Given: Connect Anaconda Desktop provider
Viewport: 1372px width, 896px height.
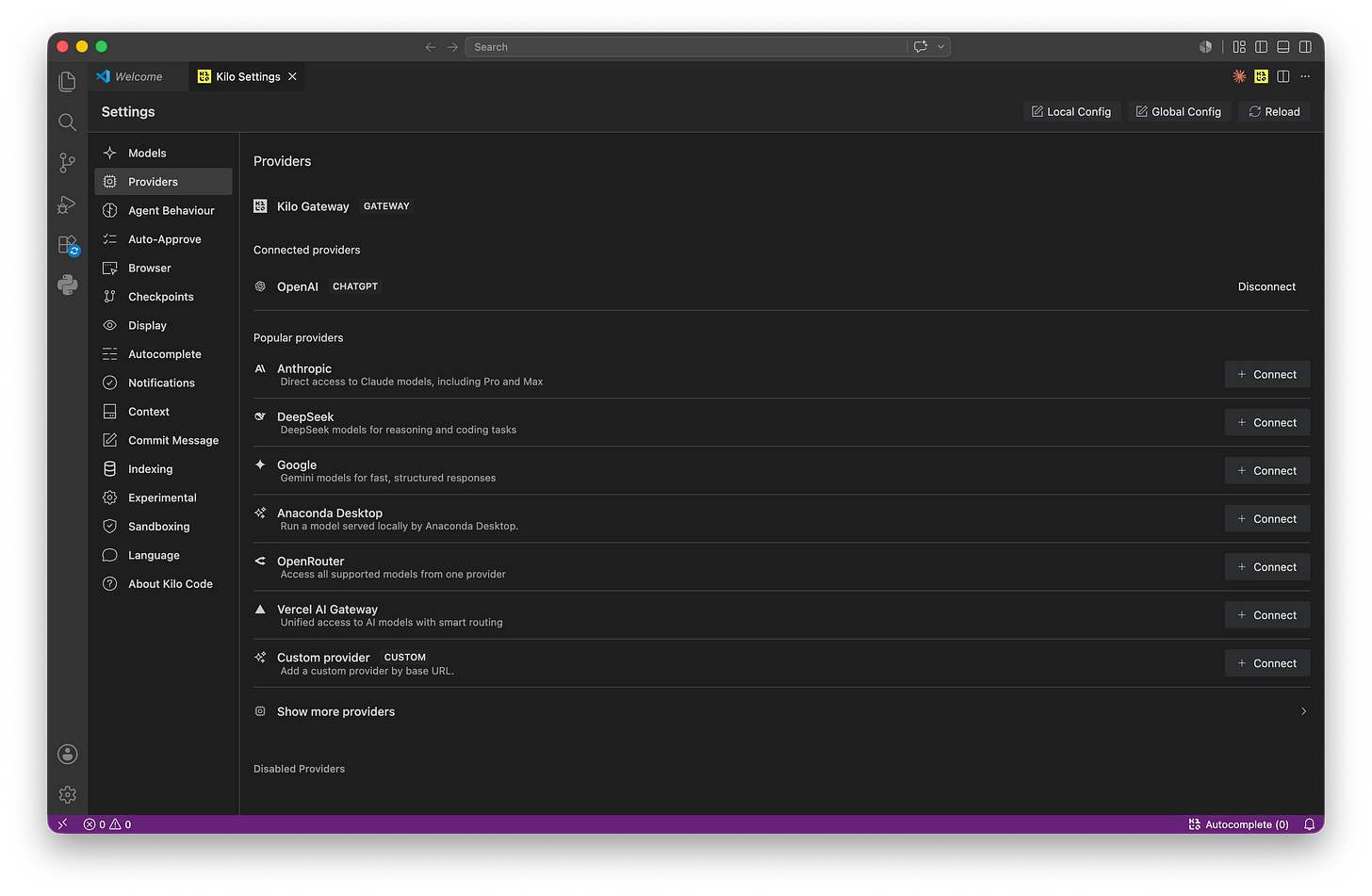Looking at the screenshot, I should point(1267,519).
